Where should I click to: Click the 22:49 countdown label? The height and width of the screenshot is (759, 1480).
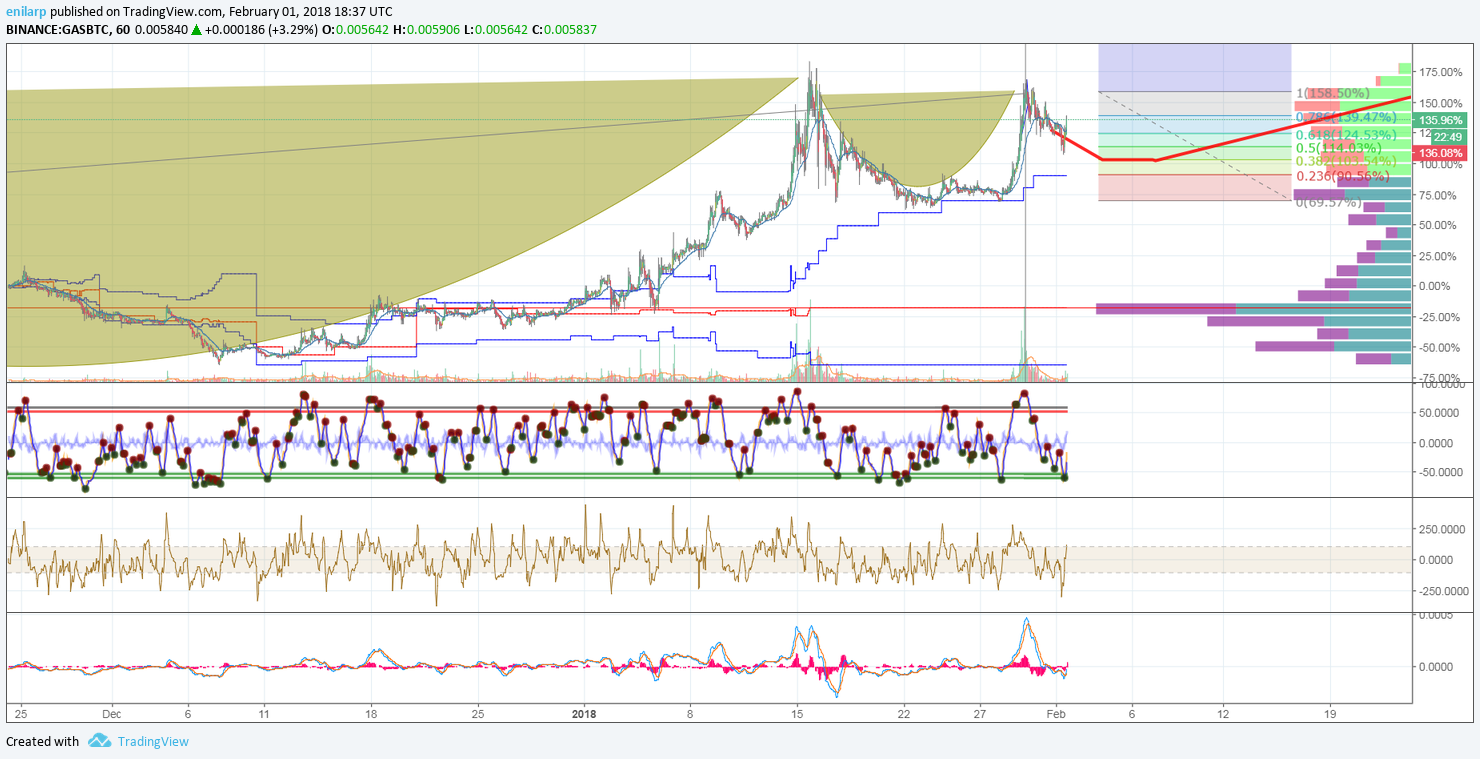1448,137
